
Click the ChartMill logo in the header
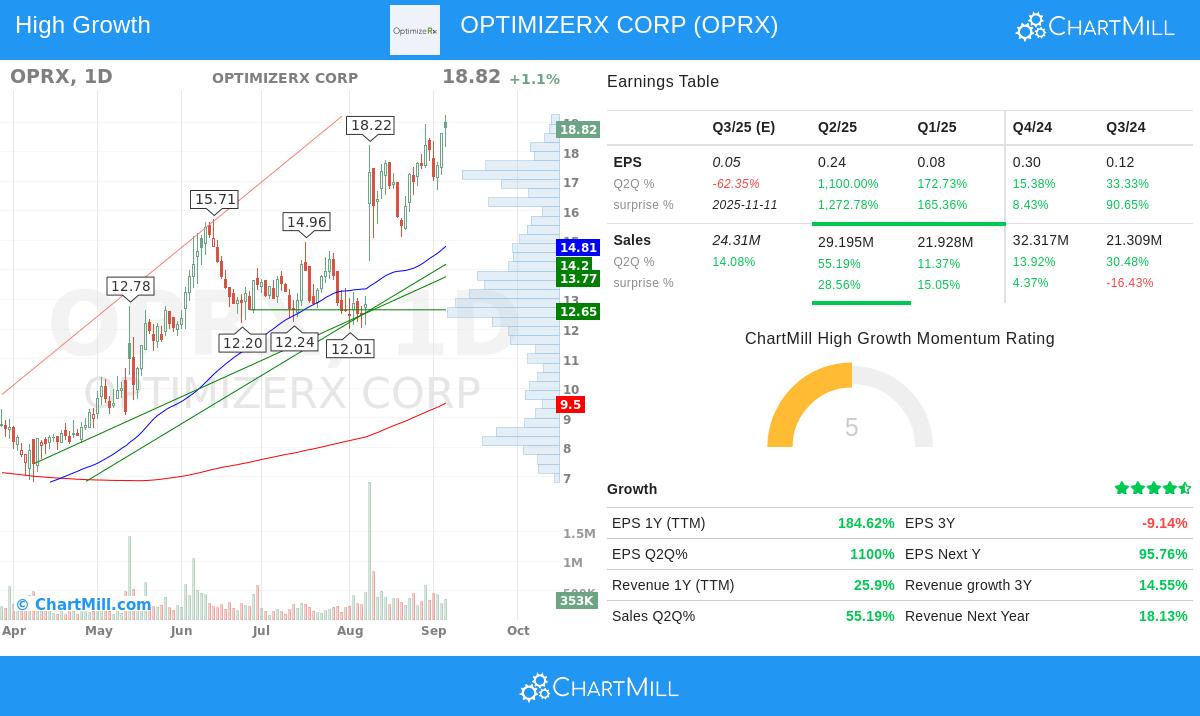[x=1095, y=26]
